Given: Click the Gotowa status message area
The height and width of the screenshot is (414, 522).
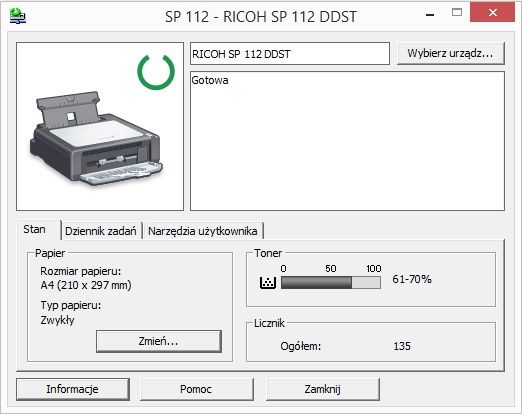Looking at the screenshot, I should pos(347,141).
